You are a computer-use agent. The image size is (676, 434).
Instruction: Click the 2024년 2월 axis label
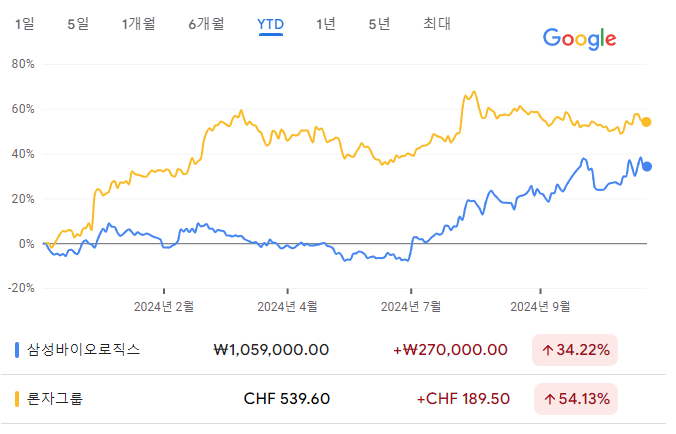164,306
